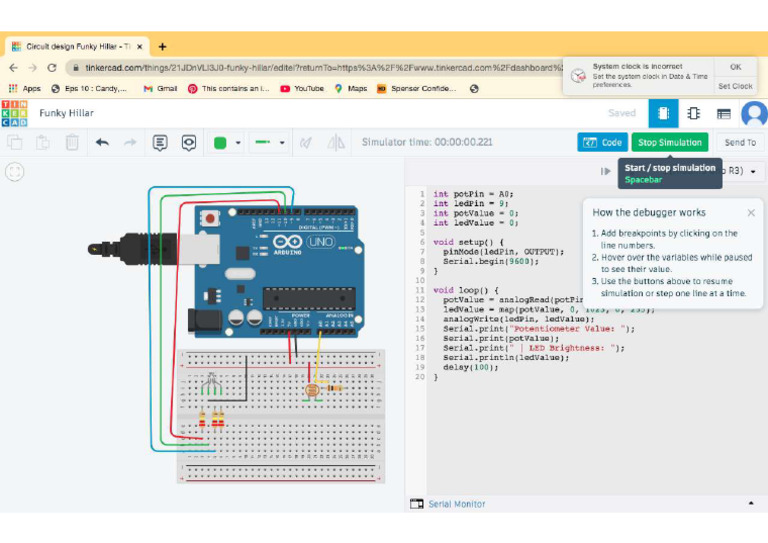Click code line 'Serial.begin(9600);'
This screenshot has height=543, width=768.
(491, 261)
